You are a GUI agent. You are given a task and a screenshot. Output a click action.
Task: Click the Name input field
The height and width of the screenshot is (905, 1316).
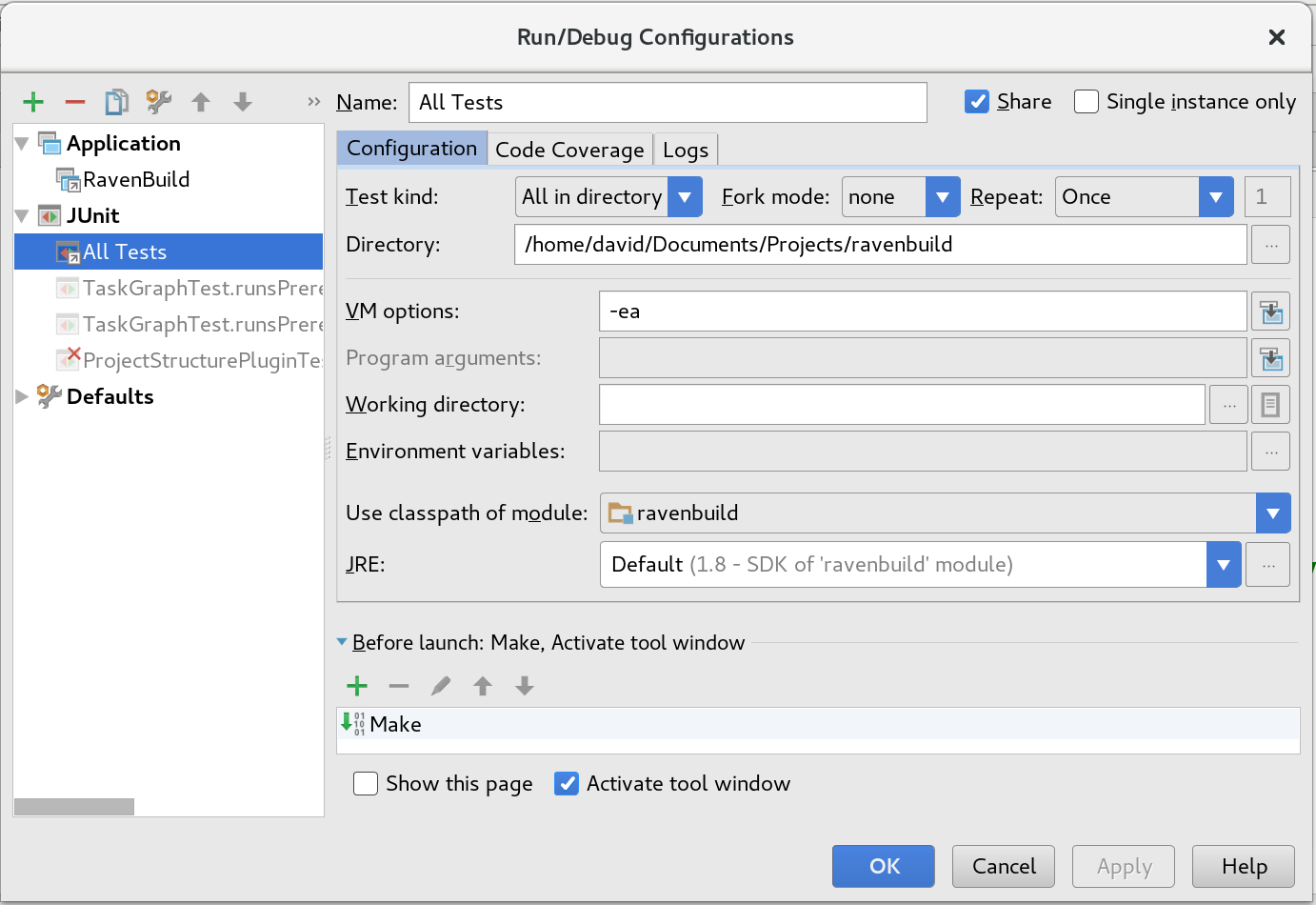668,103
